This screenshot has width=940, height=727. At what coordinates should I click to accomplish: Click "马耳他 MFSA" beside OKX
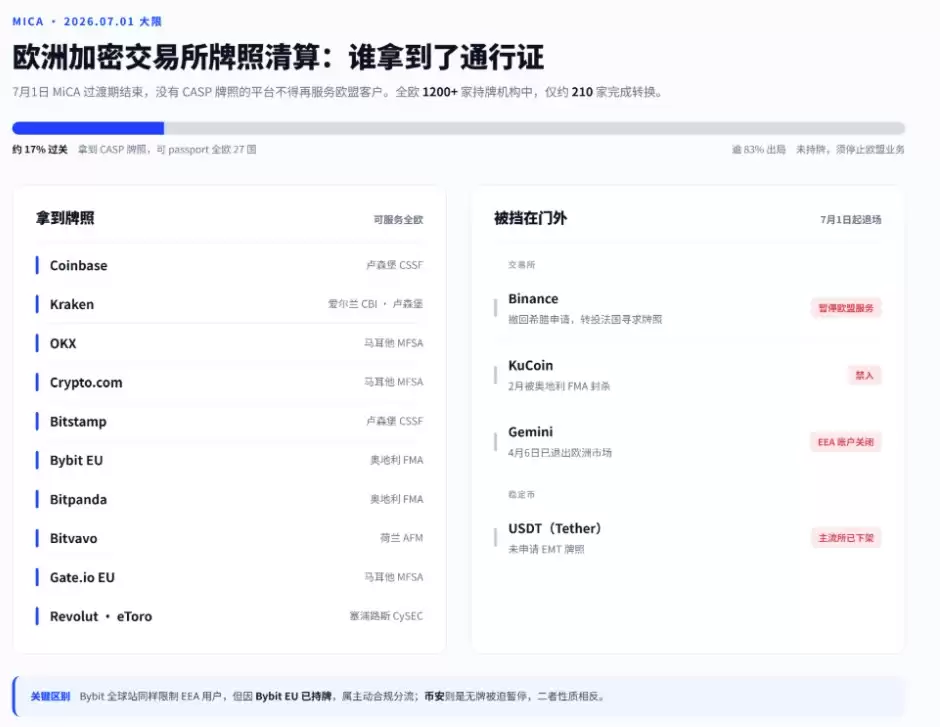click(393, 343)
